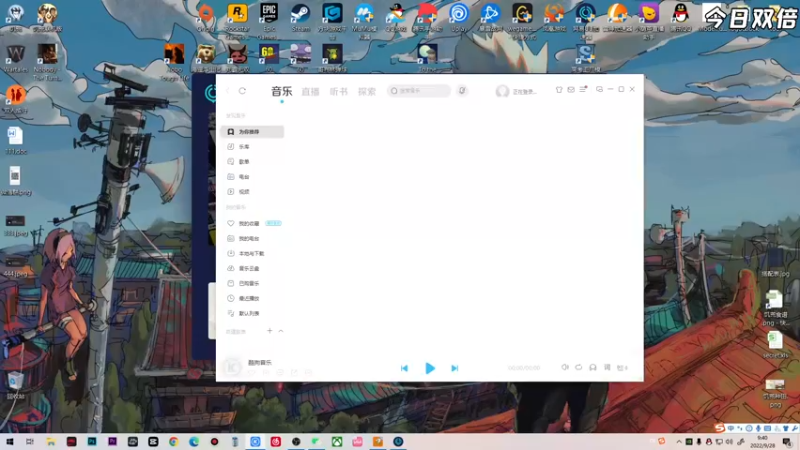Show hidden tray icons chevron
800x450 pixels.
click(679, 442)
